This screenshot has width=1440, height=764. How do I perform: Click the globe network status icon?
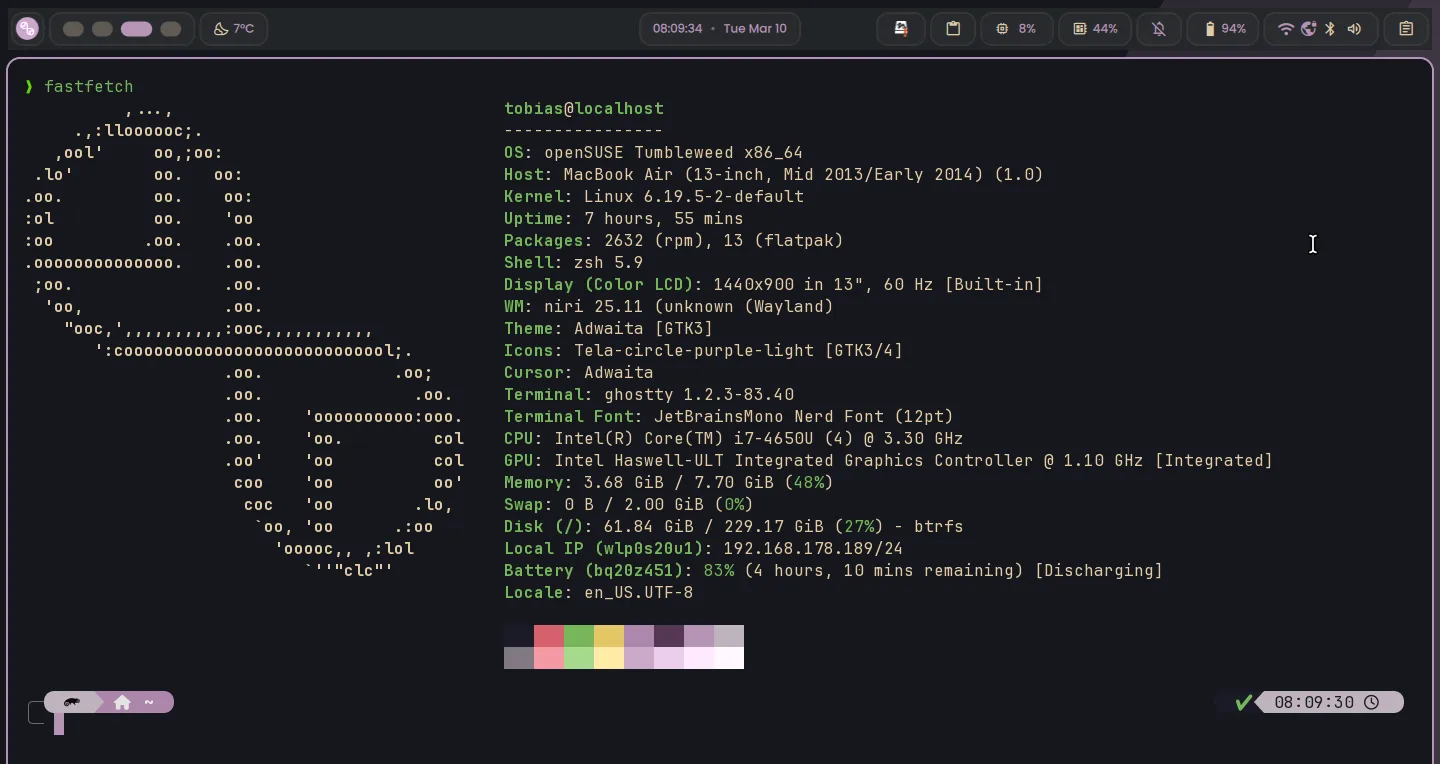pos(1308,29)
